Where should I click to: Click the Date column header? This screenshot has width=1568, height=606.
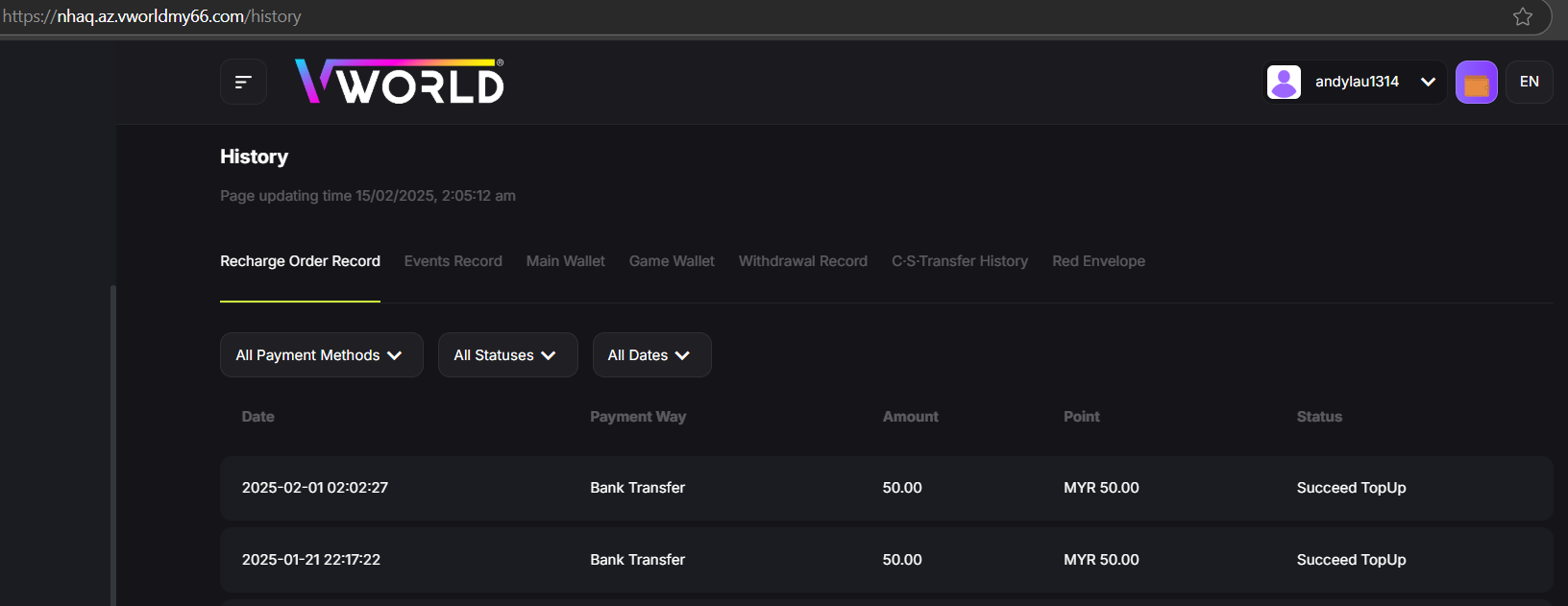click(258, 417)
